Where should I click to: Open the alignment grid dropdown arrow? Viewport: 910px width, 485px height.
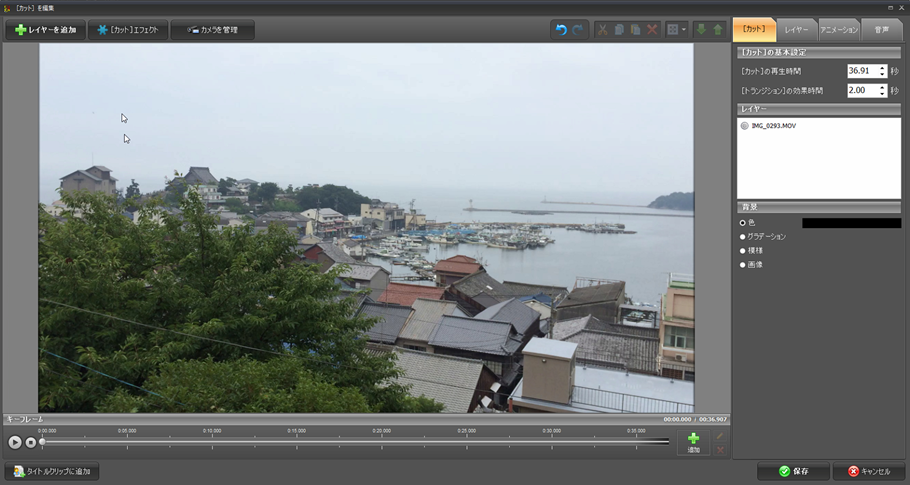684,30
